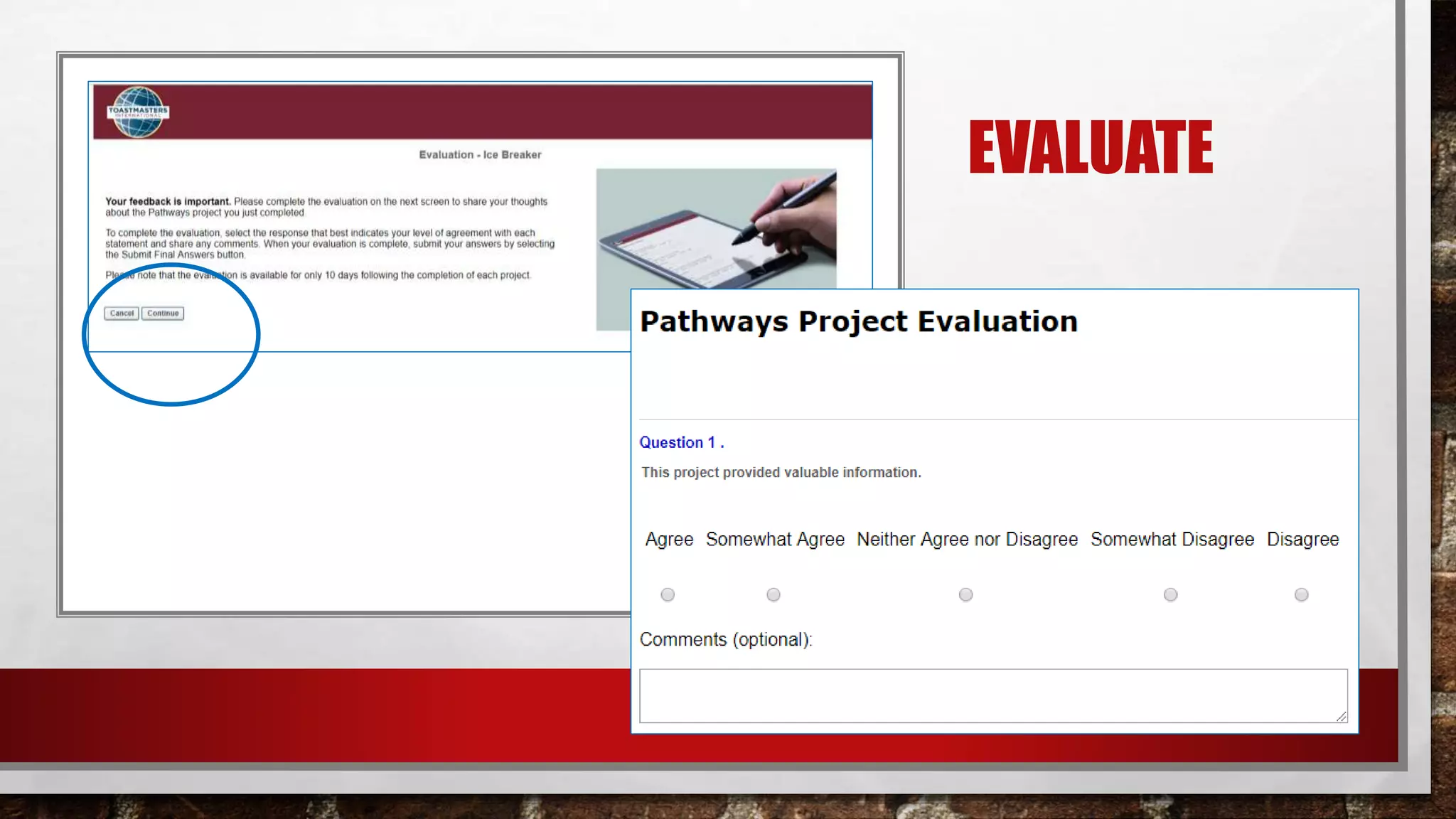Click the Evaluation - Ice Breaker heading

pyautogui.click(x=480, y=154)
